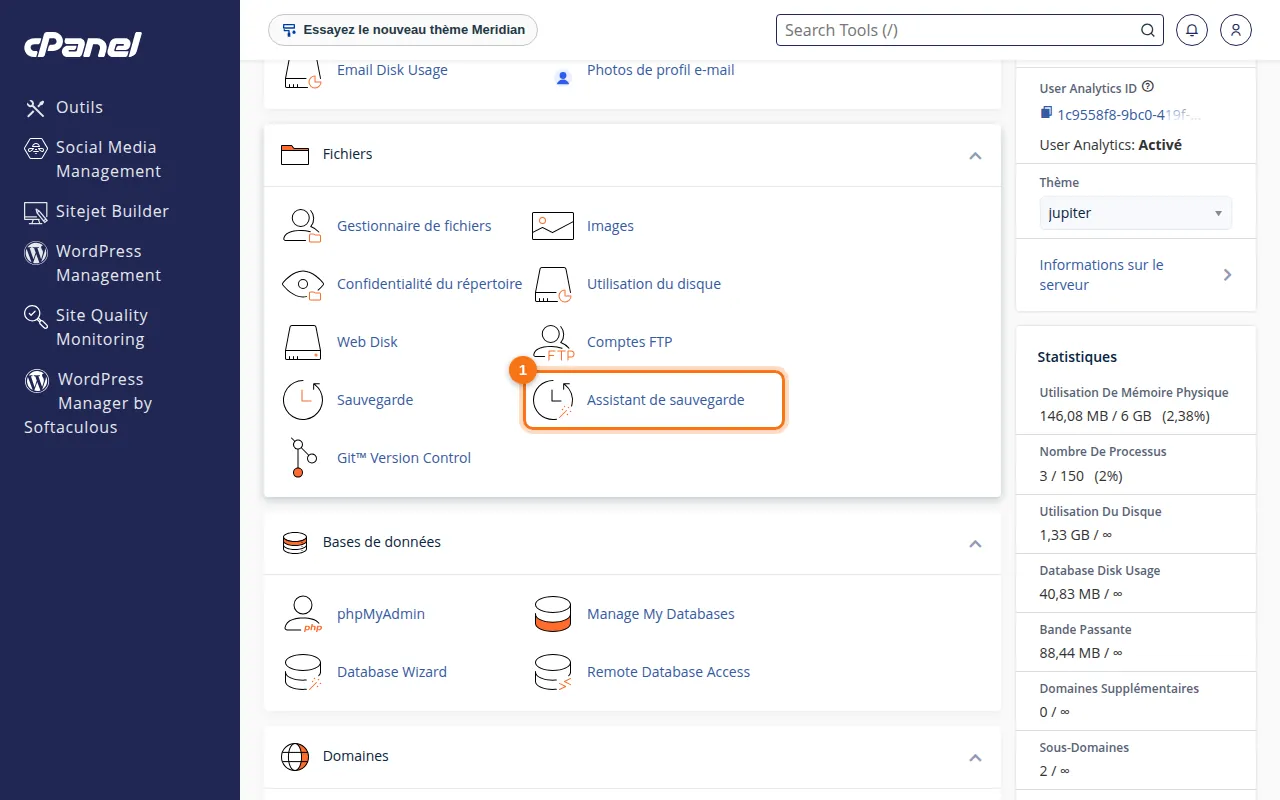Click User Analytics ID help icon

[1148, 87]
